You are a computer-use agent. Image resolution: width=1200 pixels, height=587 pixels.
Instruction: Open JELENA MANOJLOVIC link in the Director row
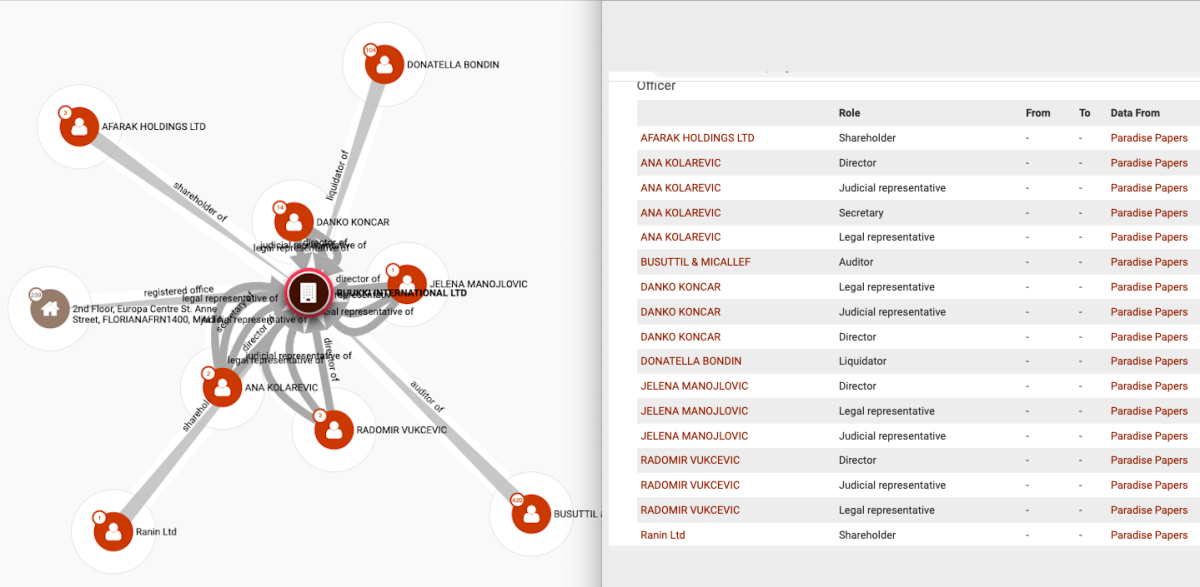(694, 386)
